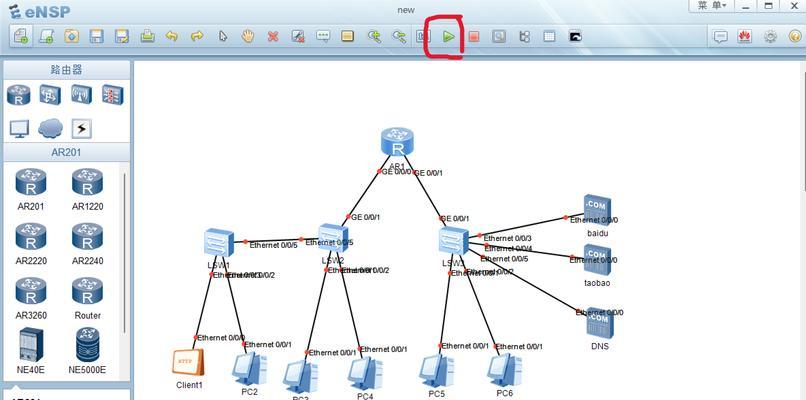Screen dimensions: 806x400
Task: Show all interfaces toolbar icon
Action: [524, 37]
